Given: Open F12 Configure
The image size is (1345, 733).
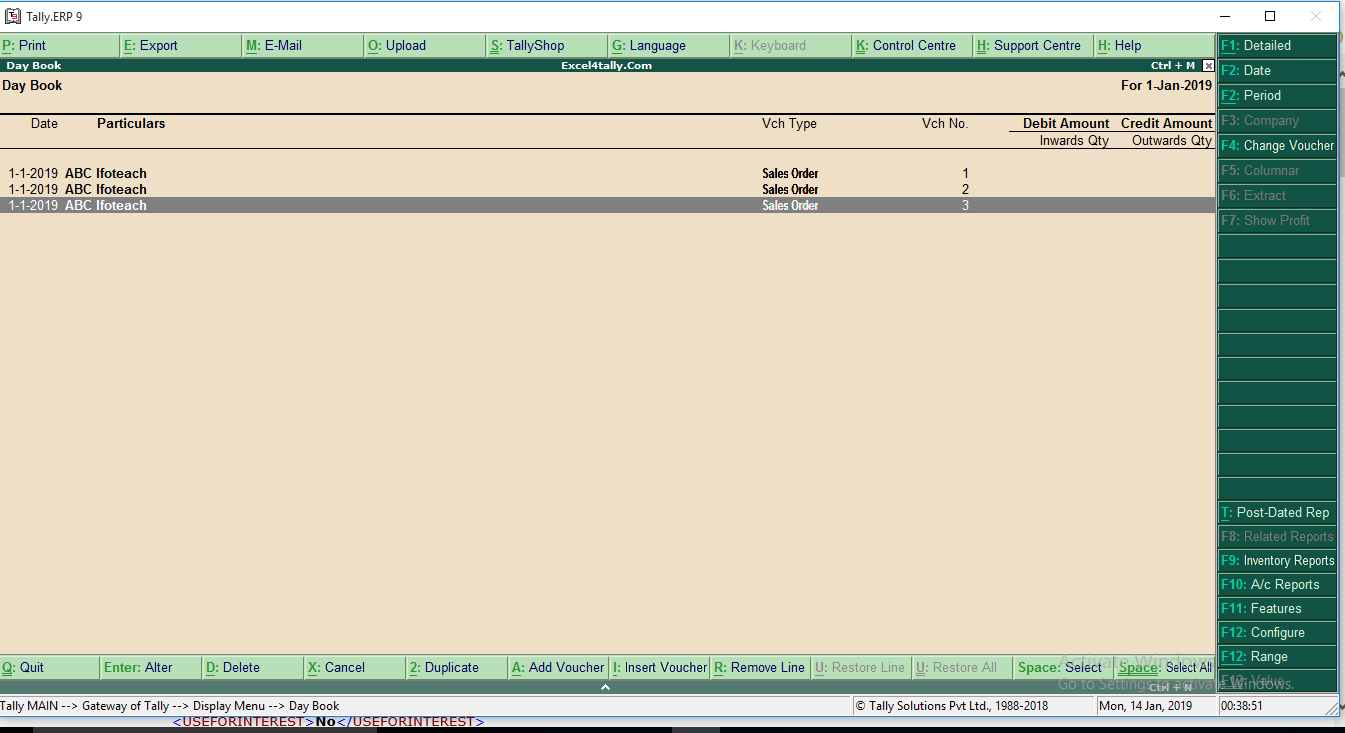Looking at the screenshot, I should [x=1277, y=633].
